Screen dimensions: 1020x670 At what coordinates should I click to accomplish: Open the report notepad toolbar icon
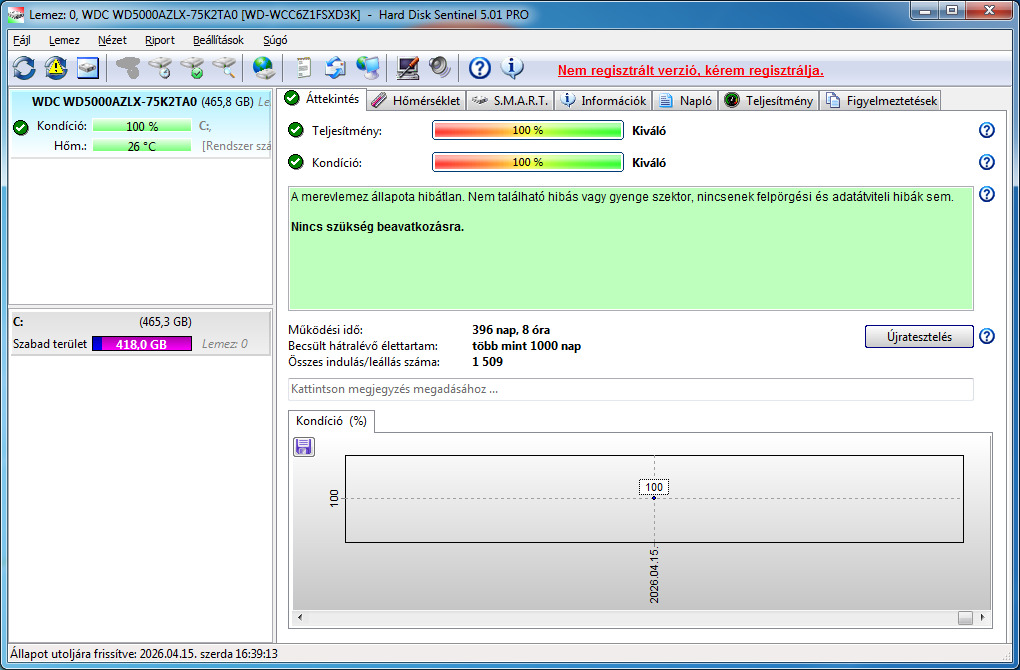[304, 68]
